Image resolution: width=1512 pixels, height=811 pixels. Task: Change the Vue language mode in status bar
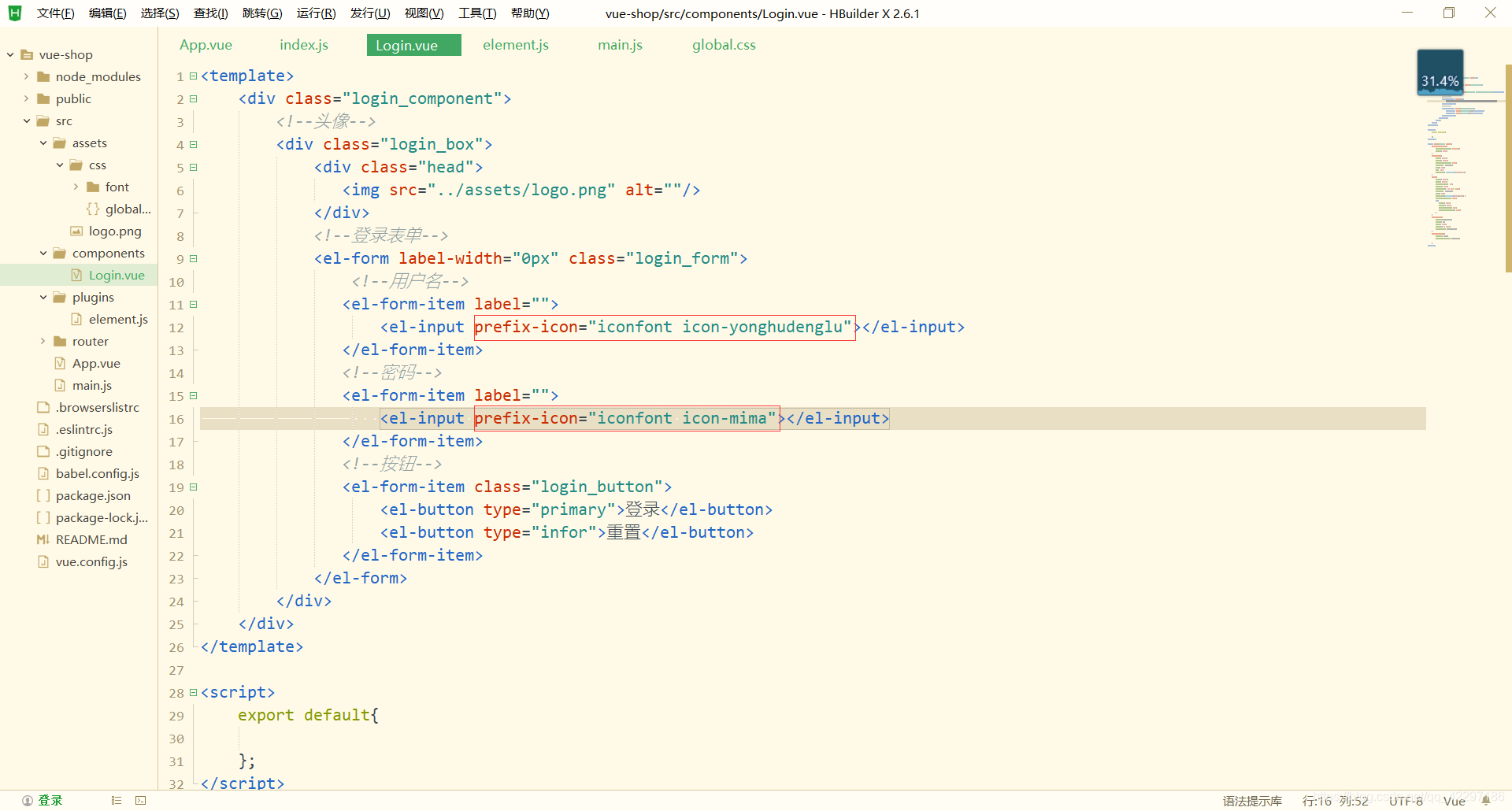click(1454, 801)
